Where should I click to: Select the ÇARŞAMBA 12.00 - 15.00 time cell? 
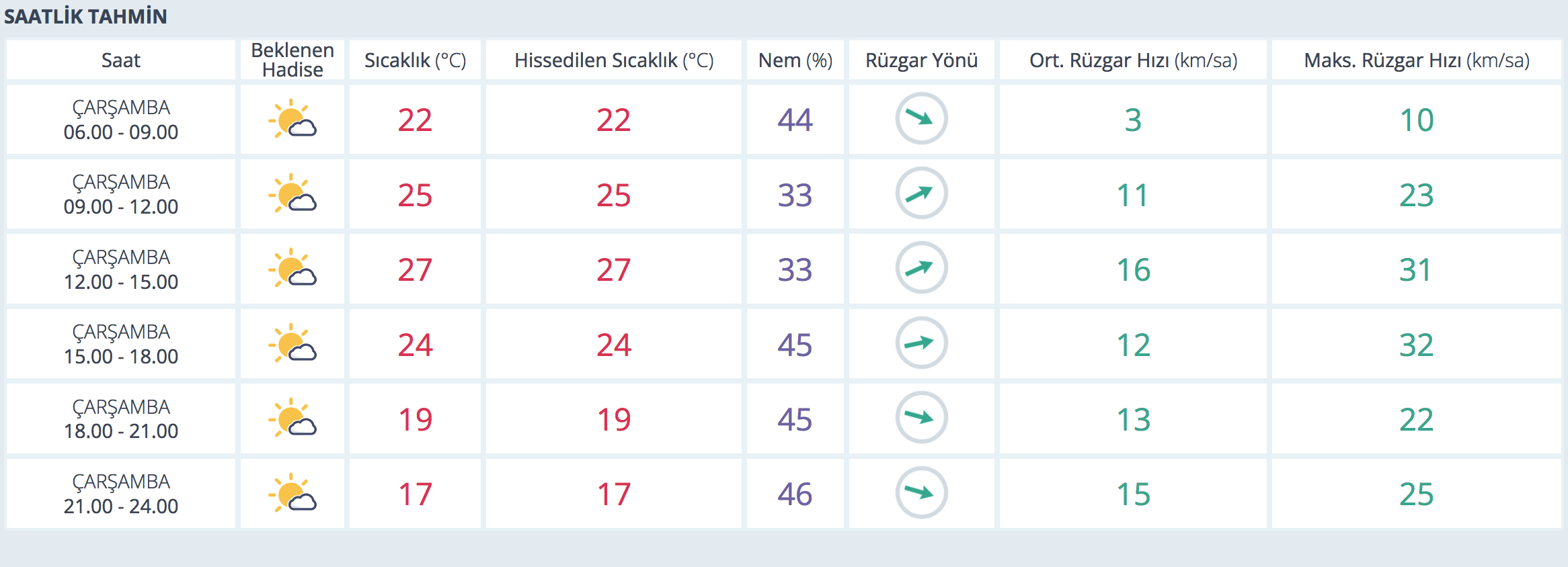(121, 269)
